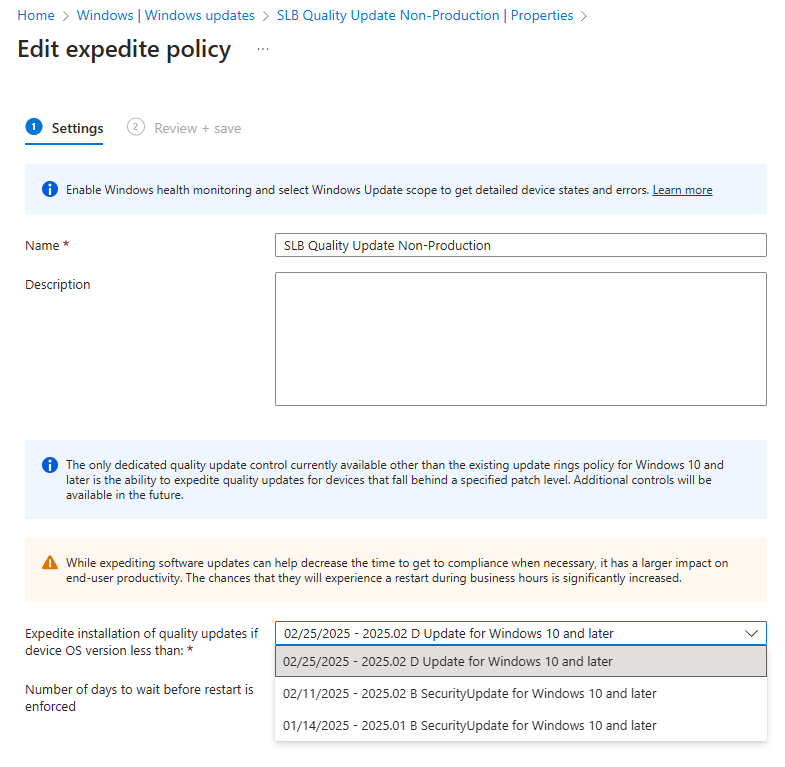This screenshot has height=767, width=785.
Task: Go to Home breadcrumb
Action: point(36,16)
